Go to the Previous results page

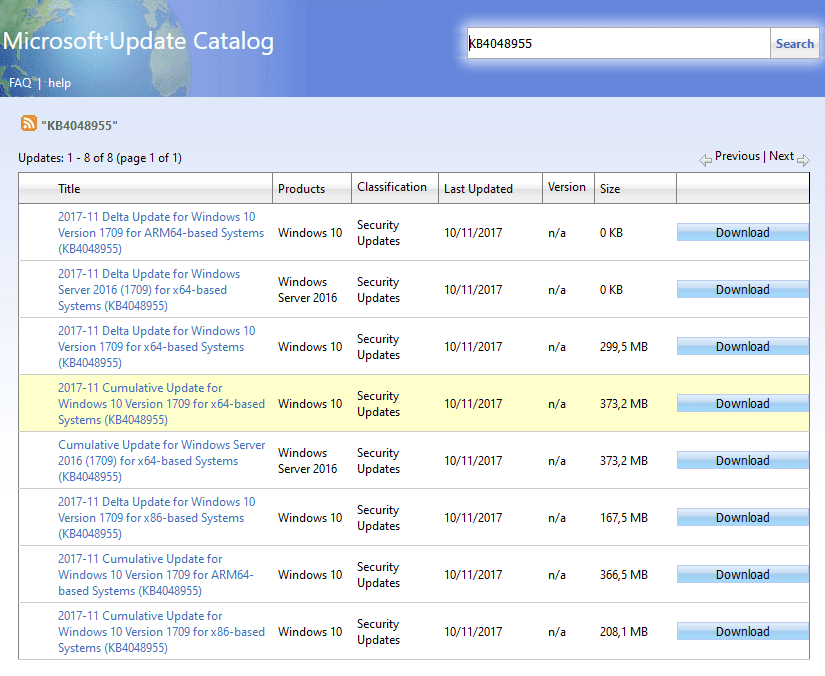737,156
